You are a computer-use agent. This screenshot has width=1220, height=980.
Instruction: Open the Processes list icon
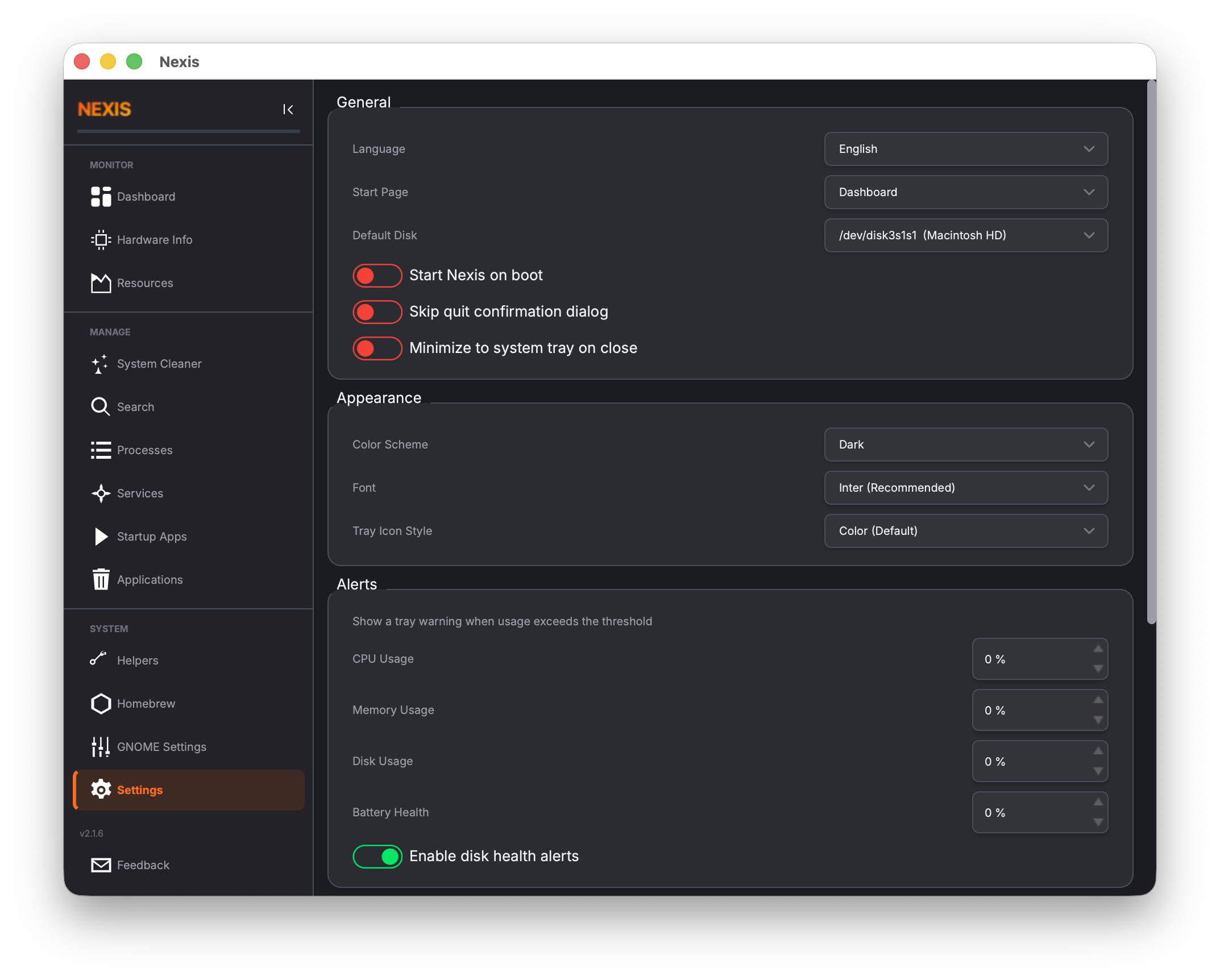pos(100,450)
